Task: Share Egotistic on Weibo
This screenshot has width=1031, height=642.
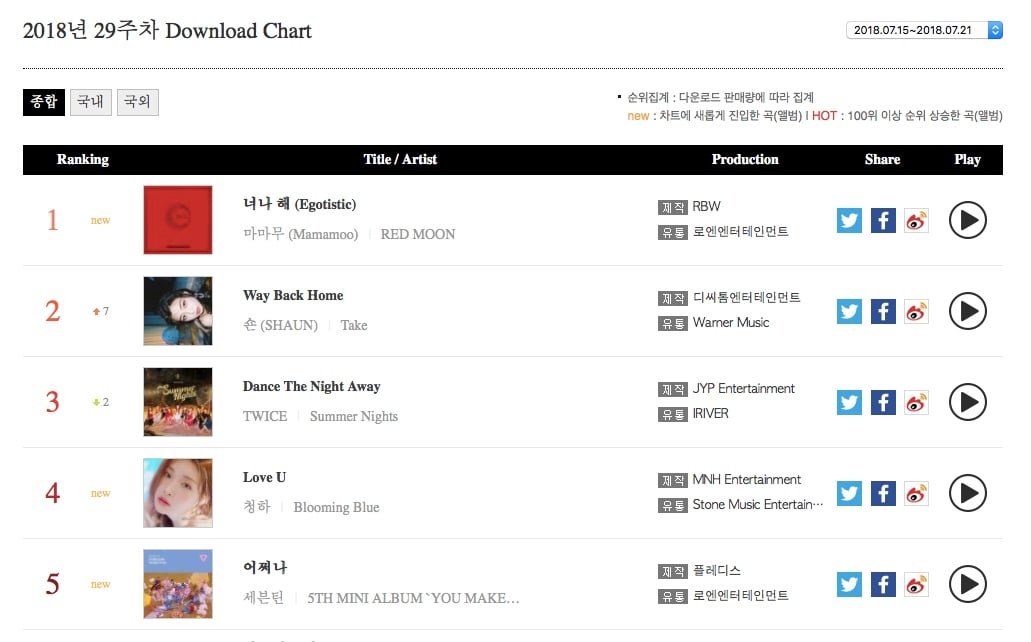Action: pos(916,220)
